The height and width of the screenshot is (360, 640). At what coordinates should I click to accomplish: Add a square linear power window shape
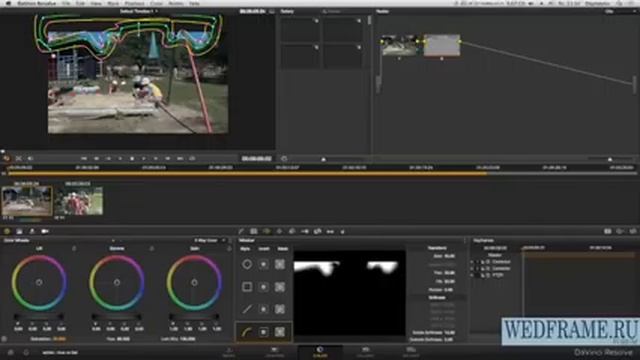(247, 287)
